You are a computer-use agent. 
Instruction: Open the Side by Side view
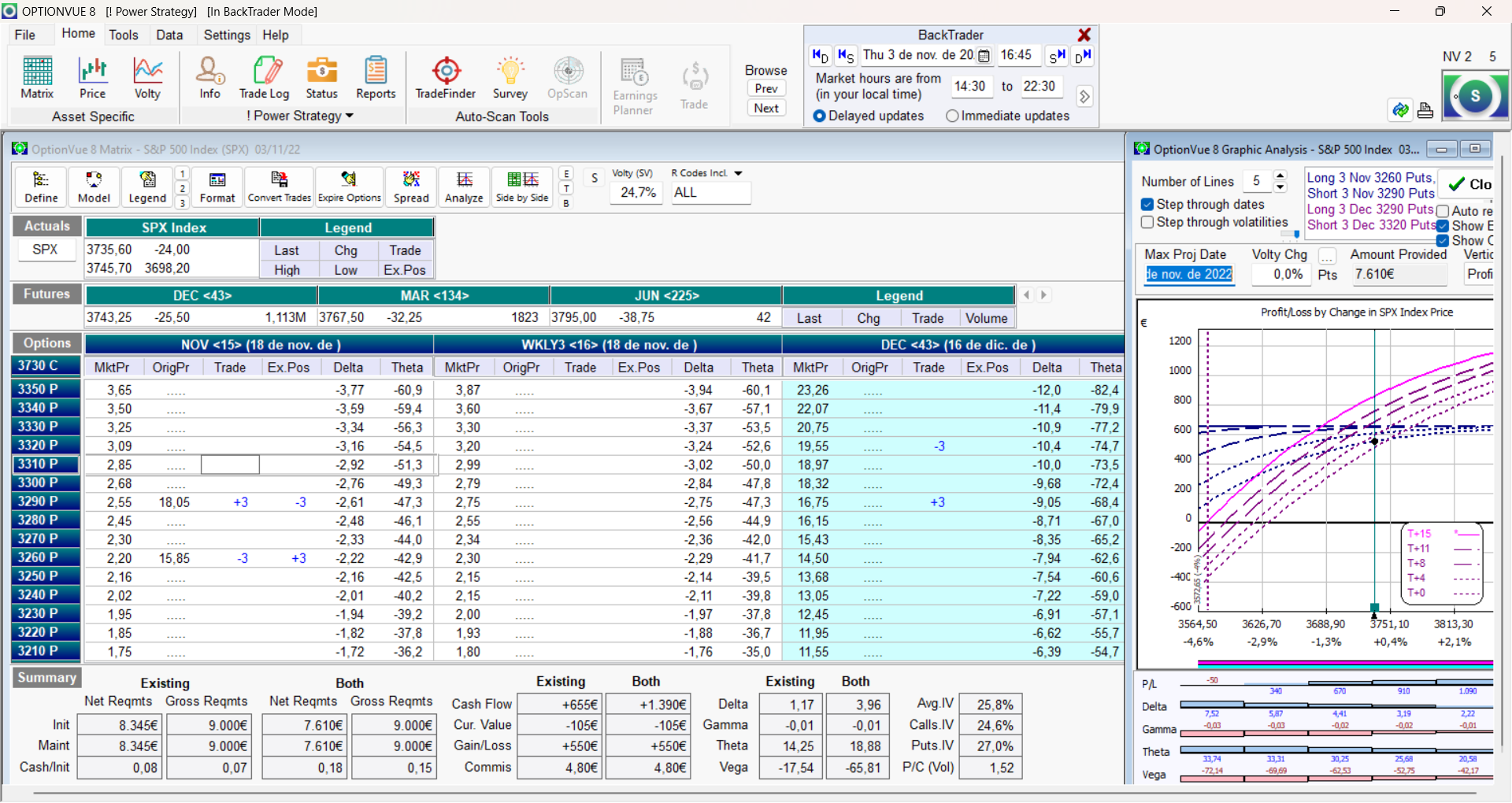coord(522,187)
